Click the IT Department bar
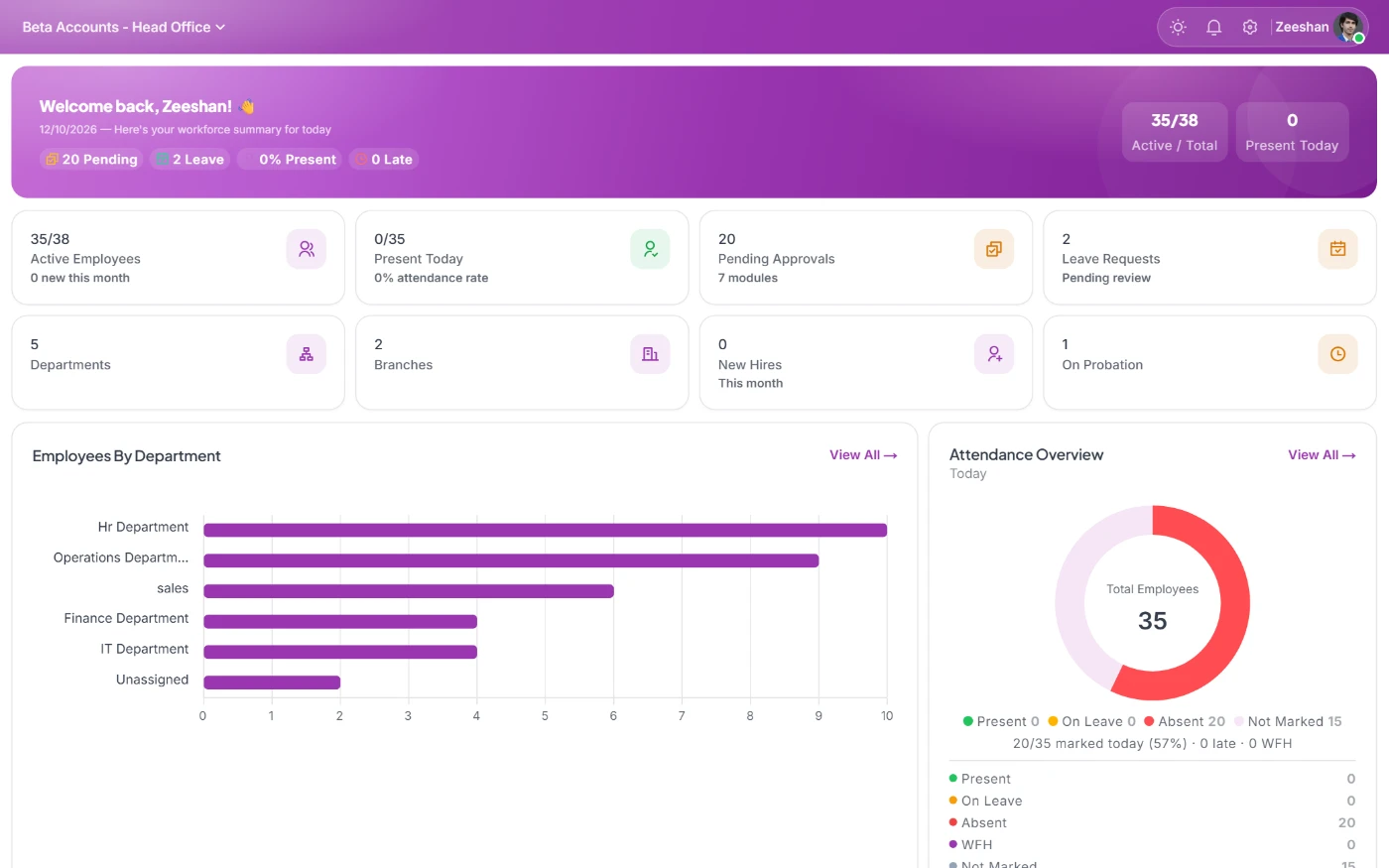Image resolution: width=1389 pixels, height=868 pixels. click(340, 653)
